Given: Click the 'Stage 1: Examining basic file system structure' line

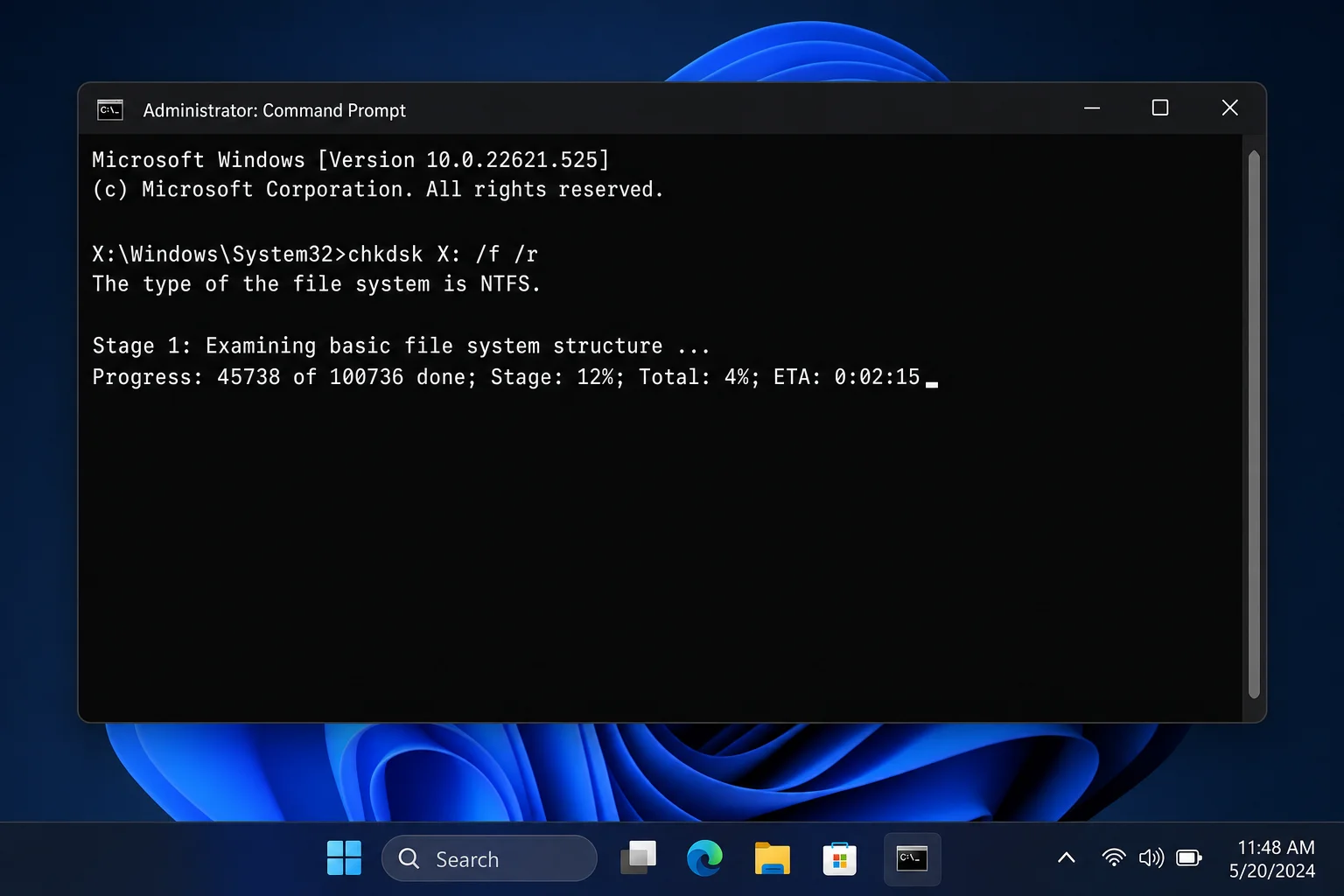Looking at the screenshot, I should 401,346.
